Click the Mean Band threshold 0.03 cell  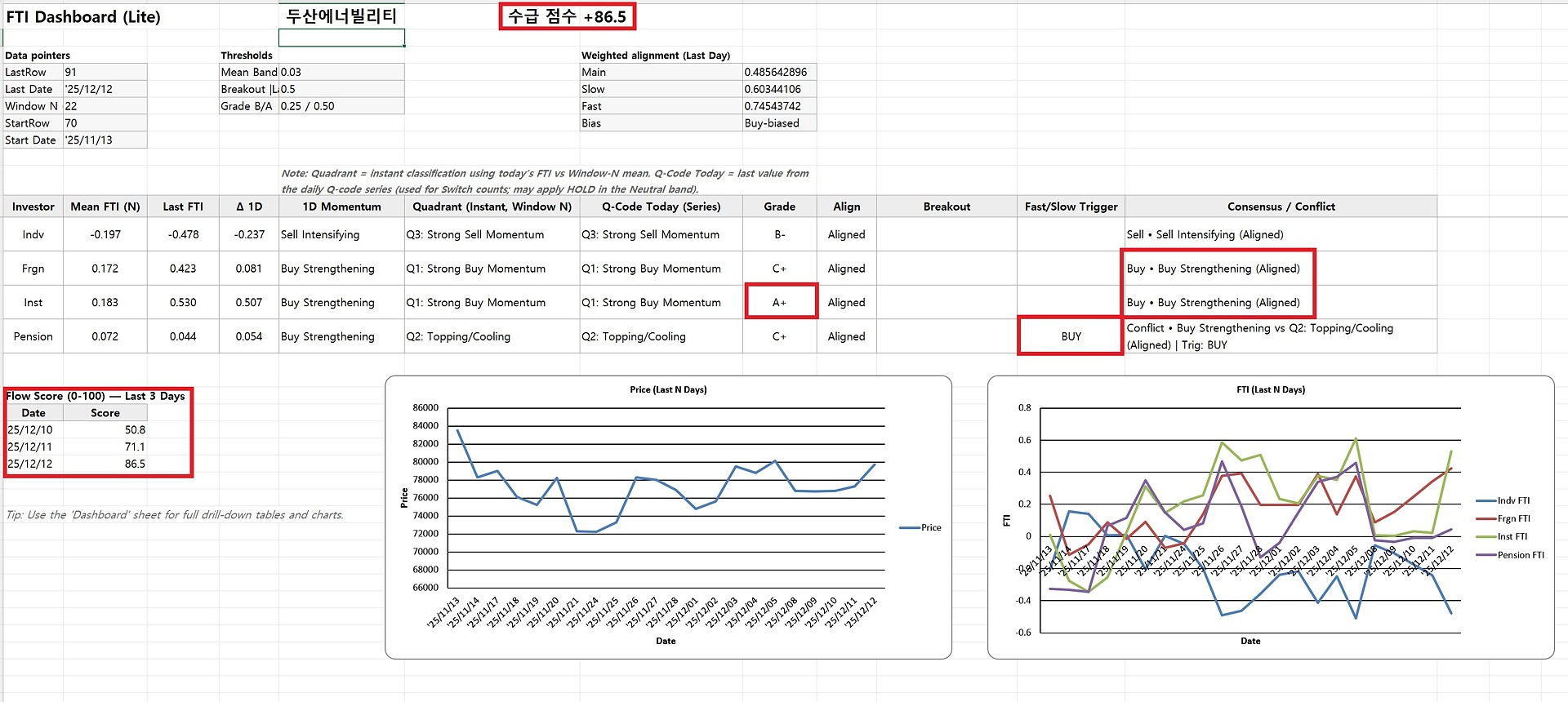pos(341,72)
